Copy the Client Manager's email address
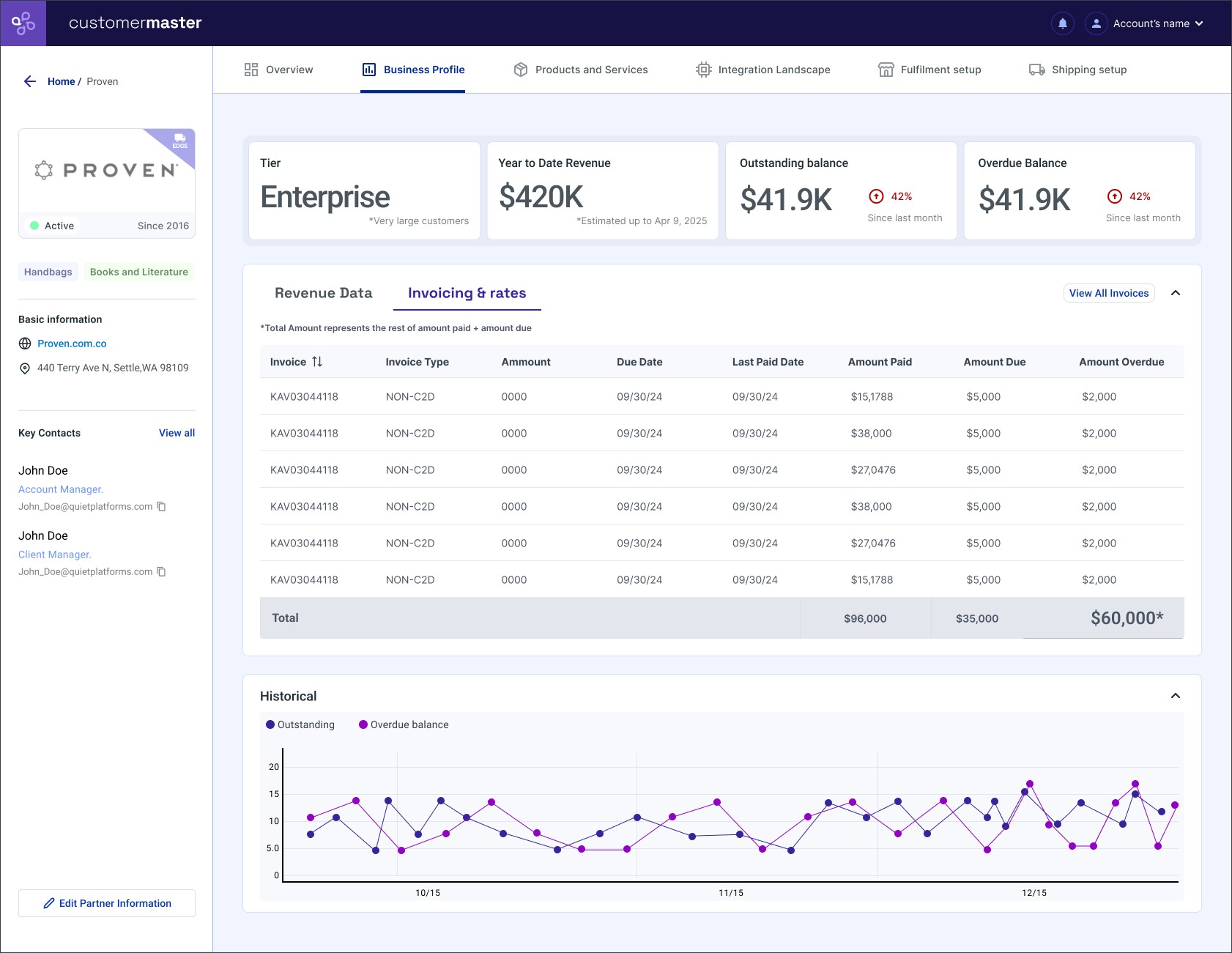 click(x=162, y=571)
